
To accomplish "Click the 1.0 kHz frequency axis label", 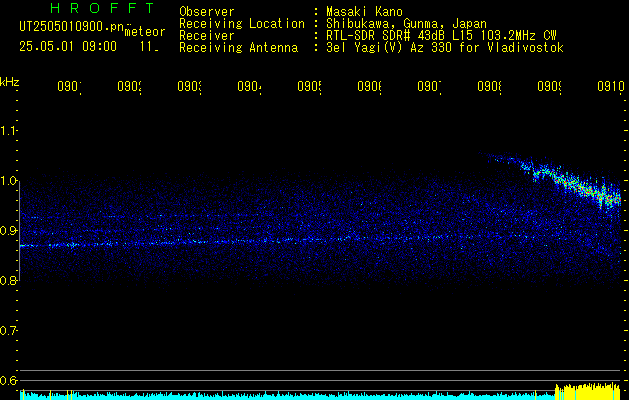I will (8, 181).
